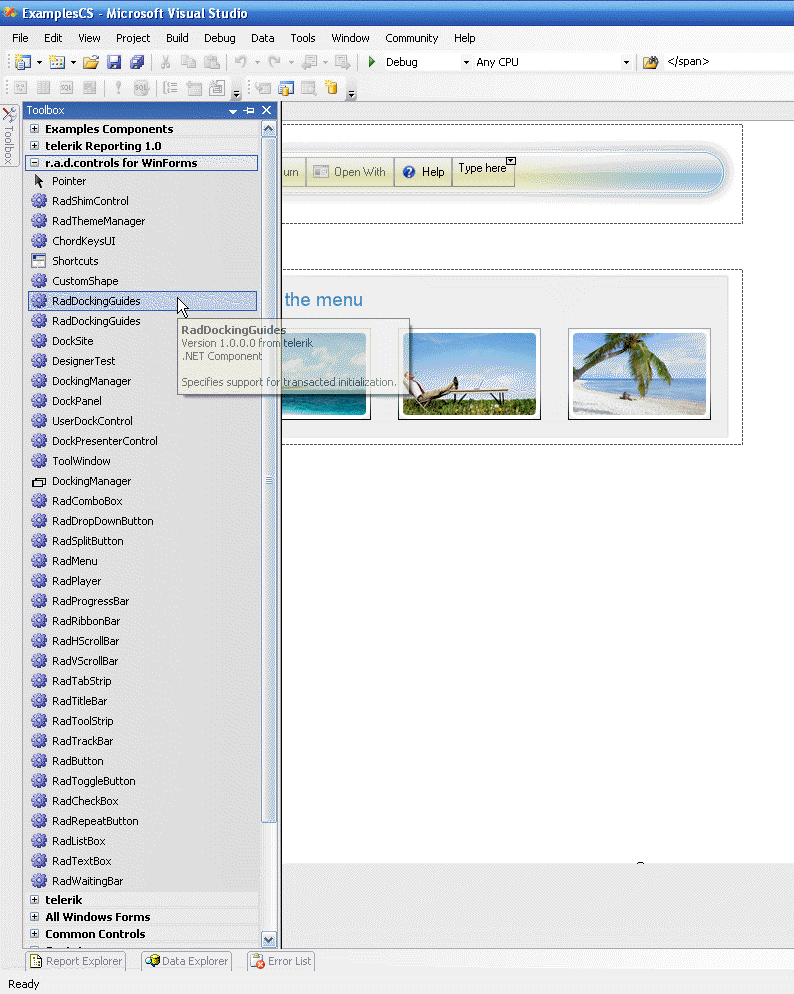
Task: Open the Toolbox window position dropdown arrow
Action: click(233, 111)
